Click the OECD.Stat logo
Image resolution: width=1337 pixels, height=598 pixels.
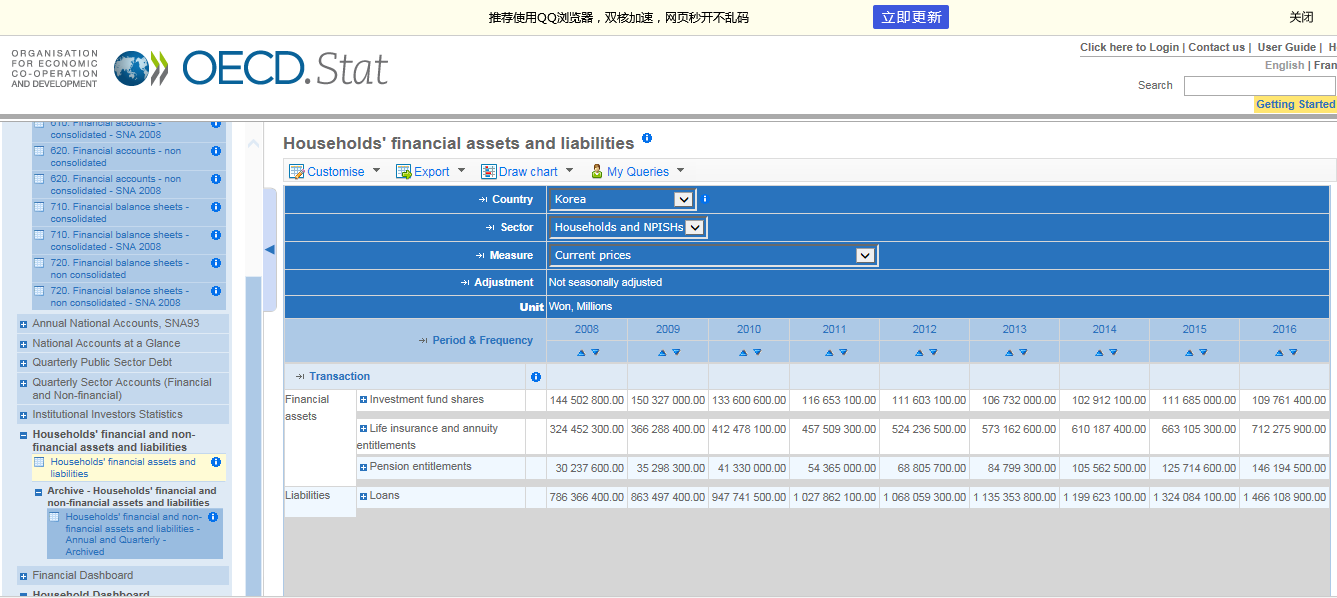(x=250, y=68)
